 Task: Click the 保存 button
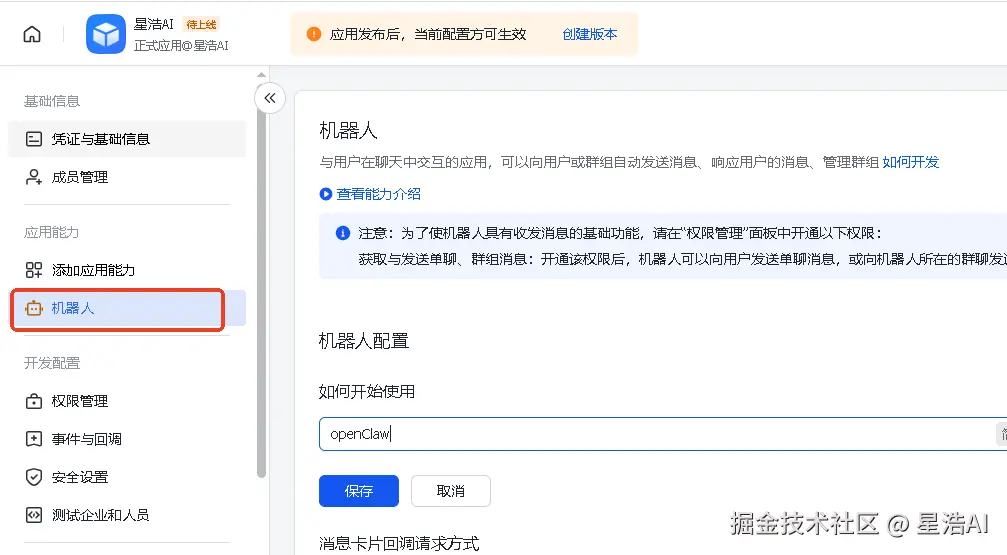coord(358,491)
